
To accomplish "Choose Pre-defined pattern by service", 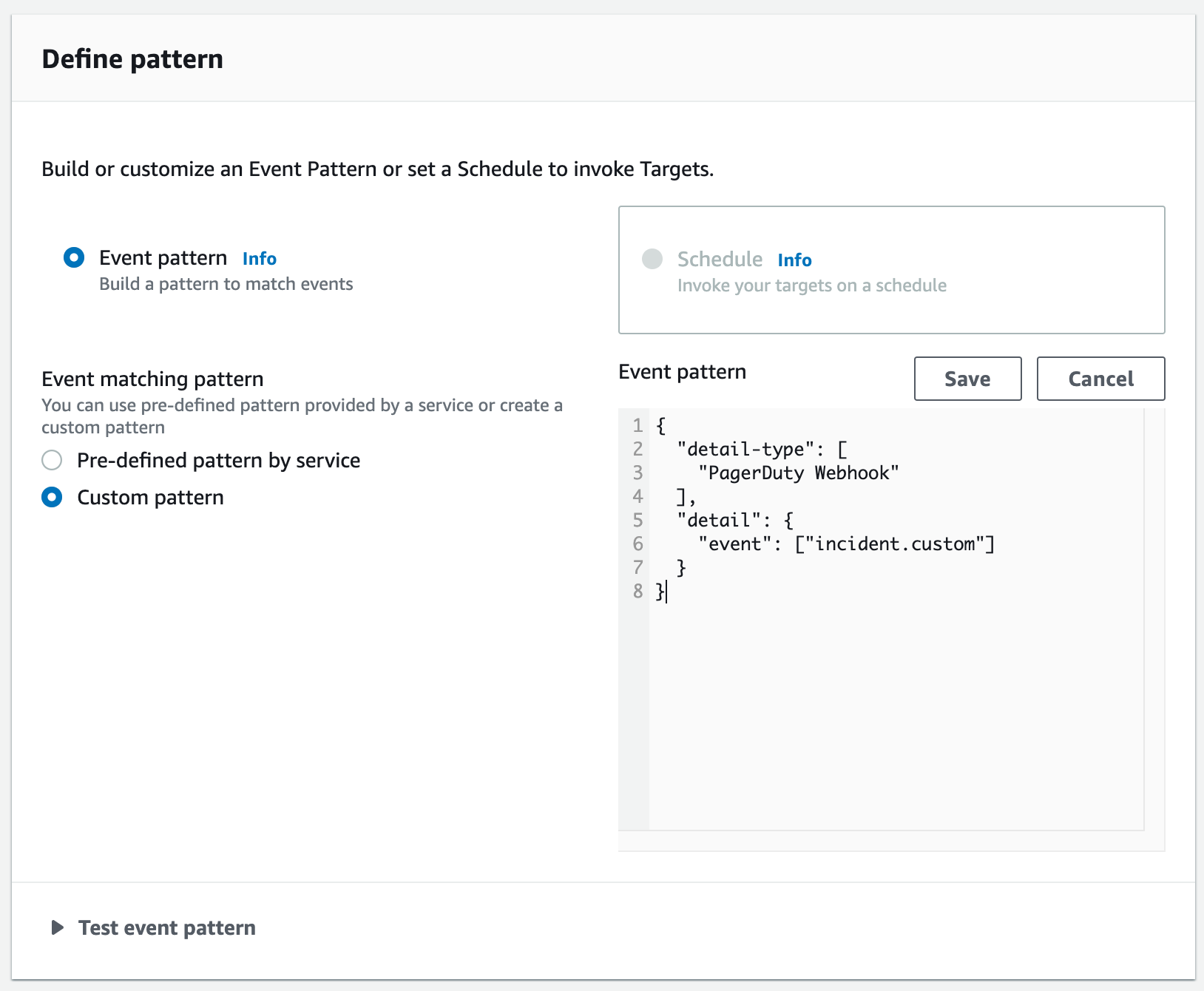I will coord(52,460).
